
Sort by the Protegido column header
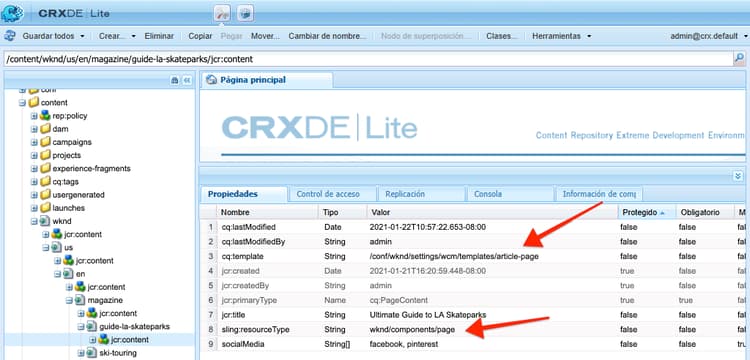pyautogui.click(x=646, y=212)
